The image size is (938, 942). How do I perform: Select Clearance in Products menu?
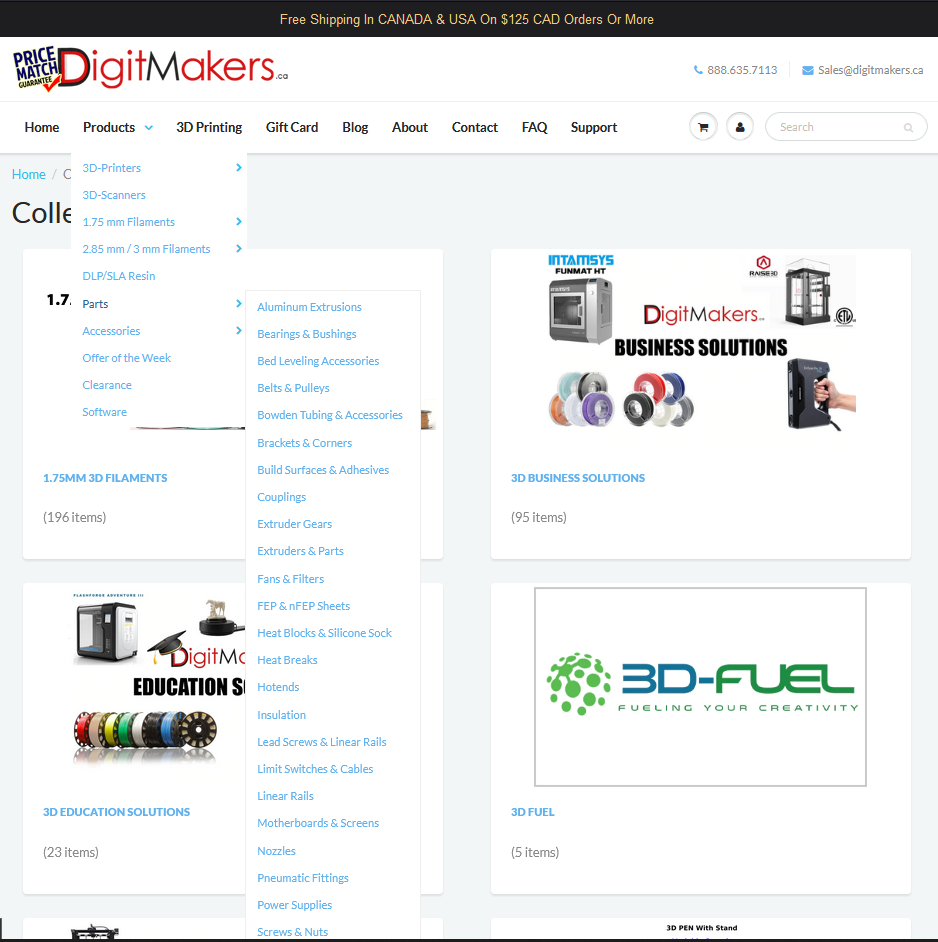tap(107, 385)
